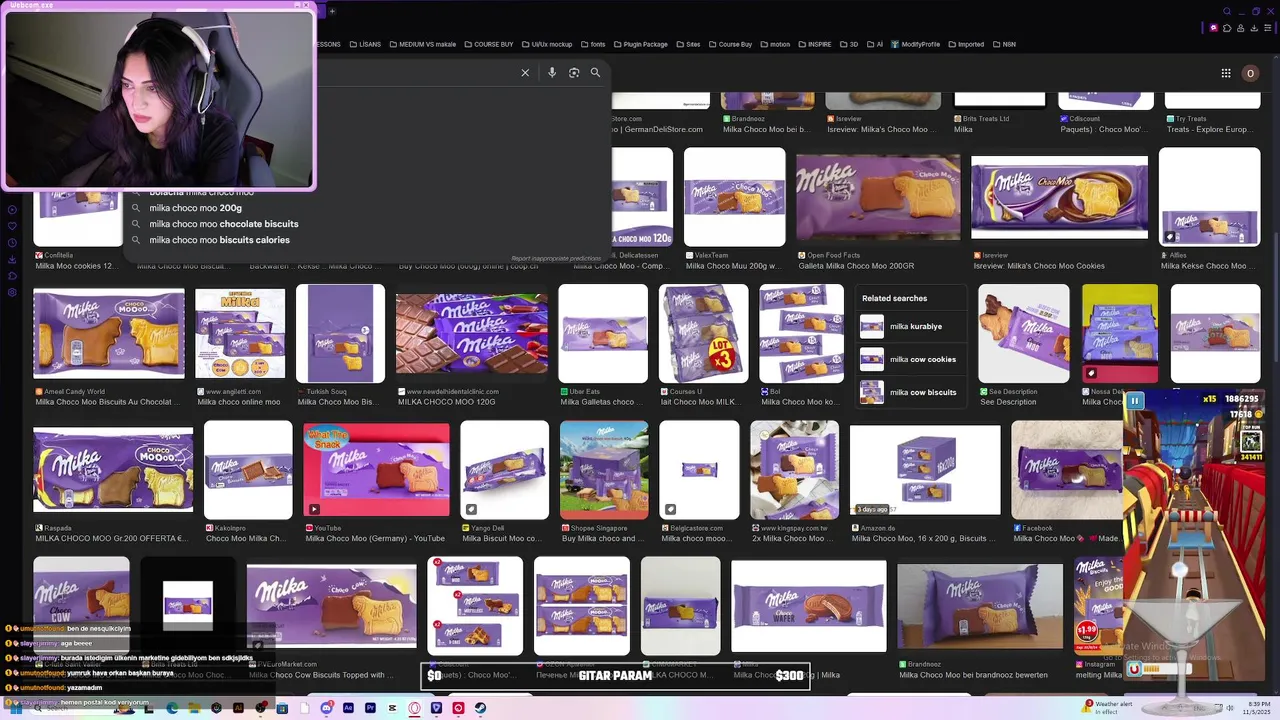Open the Windows Start menu

(14, 708)
